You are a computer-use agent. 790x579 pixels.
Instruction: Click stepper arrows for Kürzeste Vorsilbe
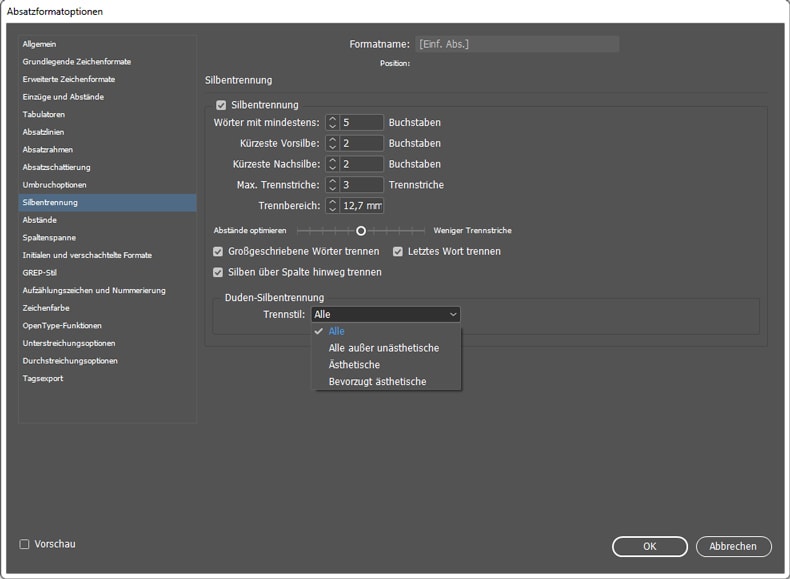coord(333,144)
